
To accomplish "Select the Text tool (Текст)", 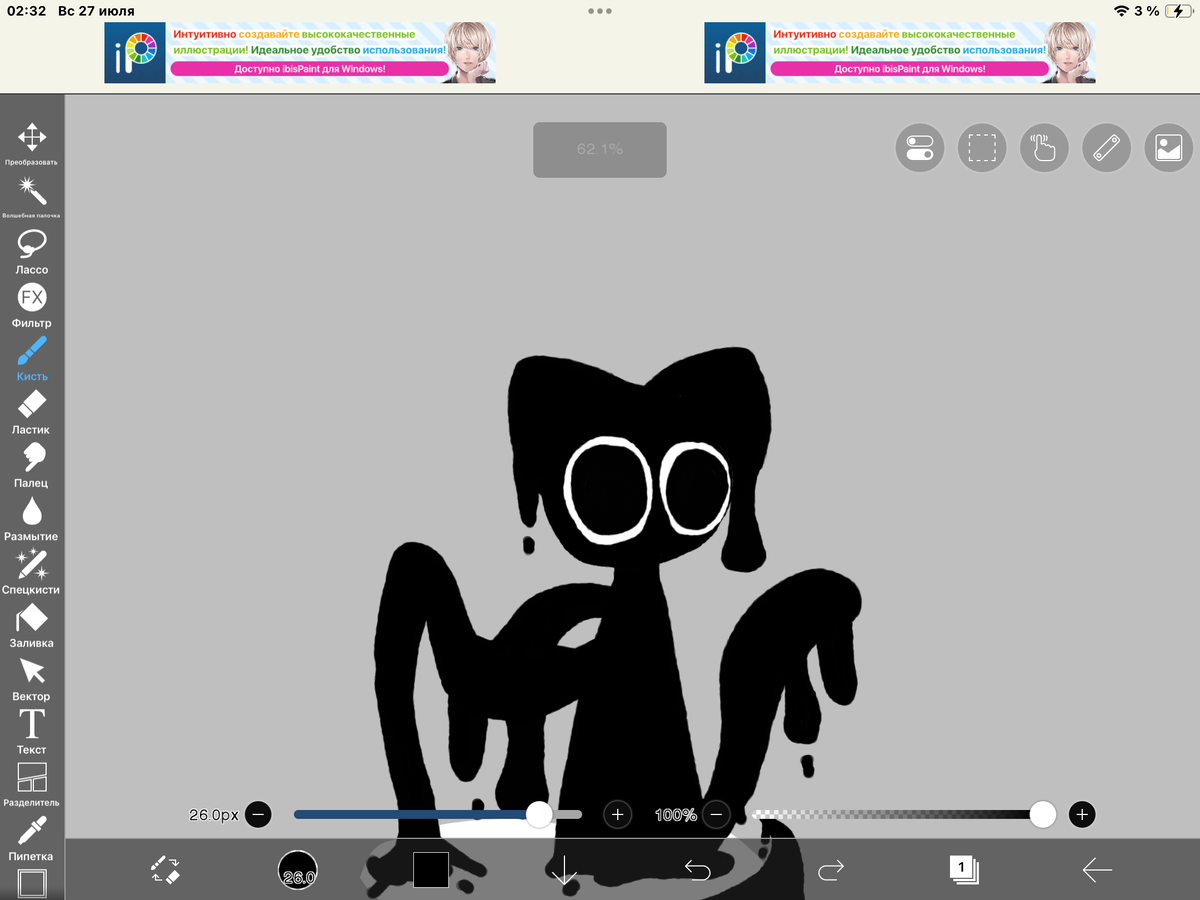I will click(x=32, y=731).
